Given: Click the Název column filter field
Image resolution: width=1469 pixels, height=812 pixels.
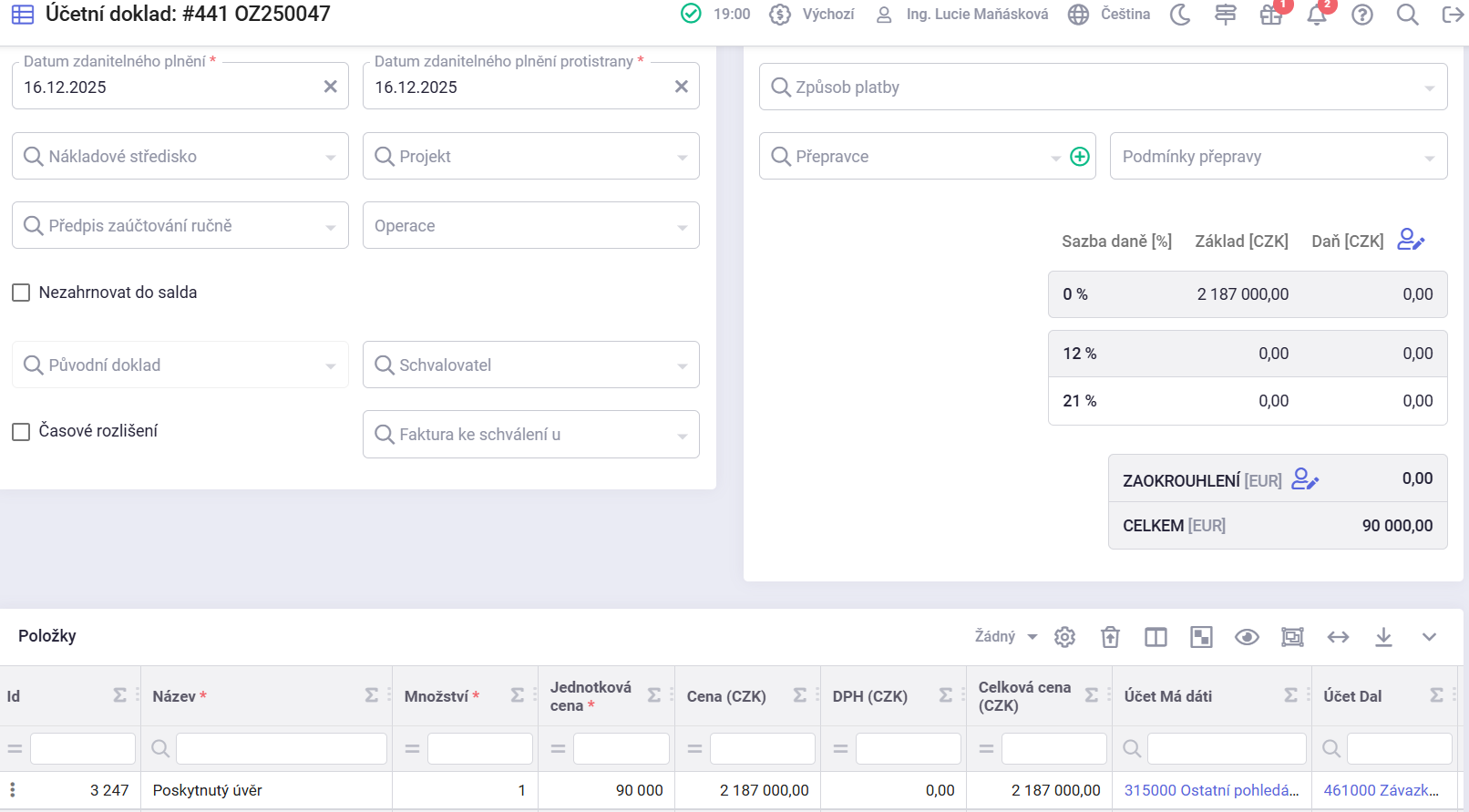Looking at the screenshot, I should tap(281, 748).
